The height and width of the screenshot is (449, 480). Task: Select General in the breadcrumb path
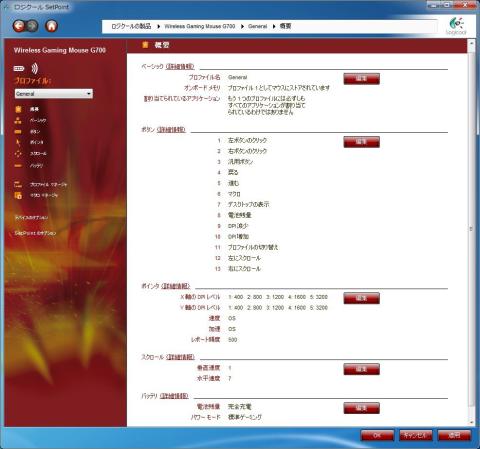258,26
